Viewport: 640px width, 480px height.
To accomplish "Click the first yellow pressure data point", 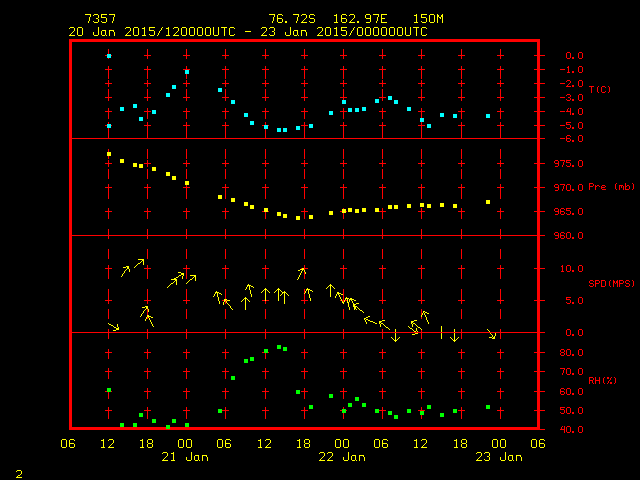I will pyautogui.click(x=109, y=154).
